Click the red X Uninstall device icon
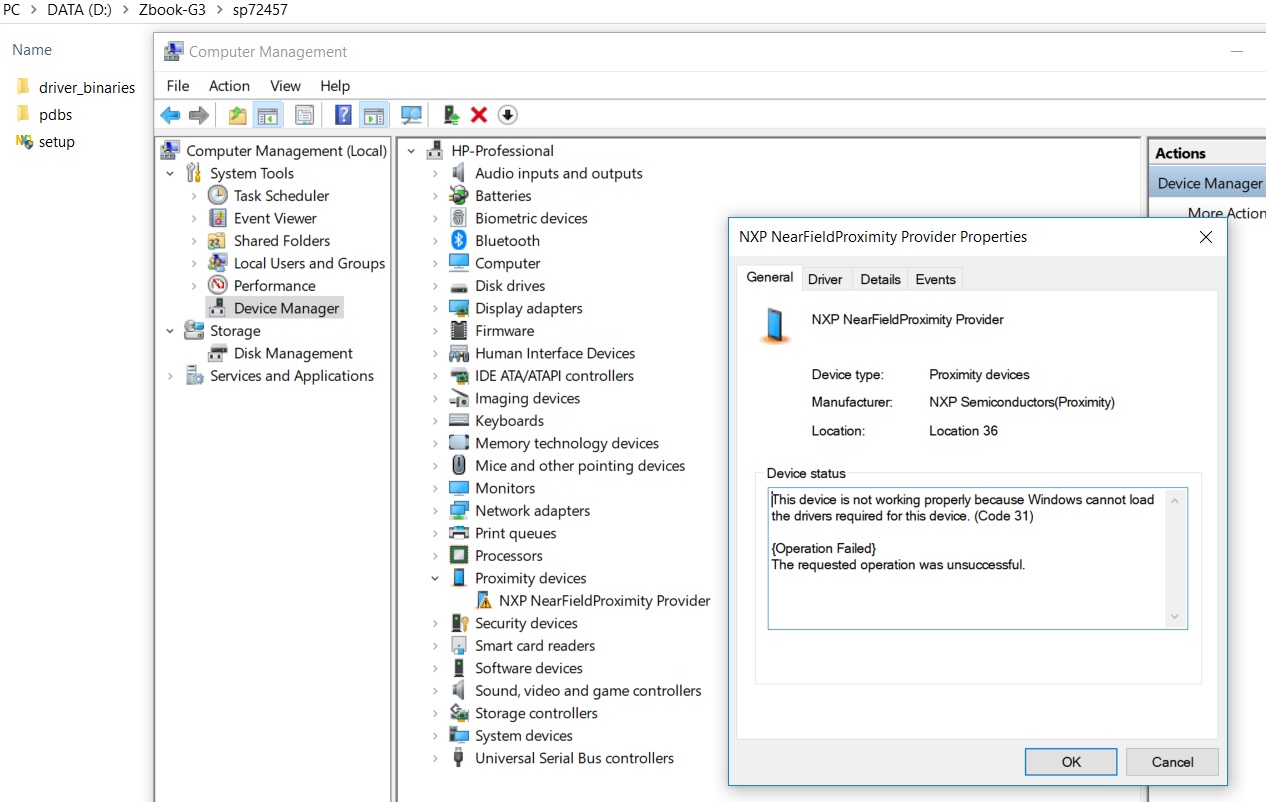 point(479,115)
